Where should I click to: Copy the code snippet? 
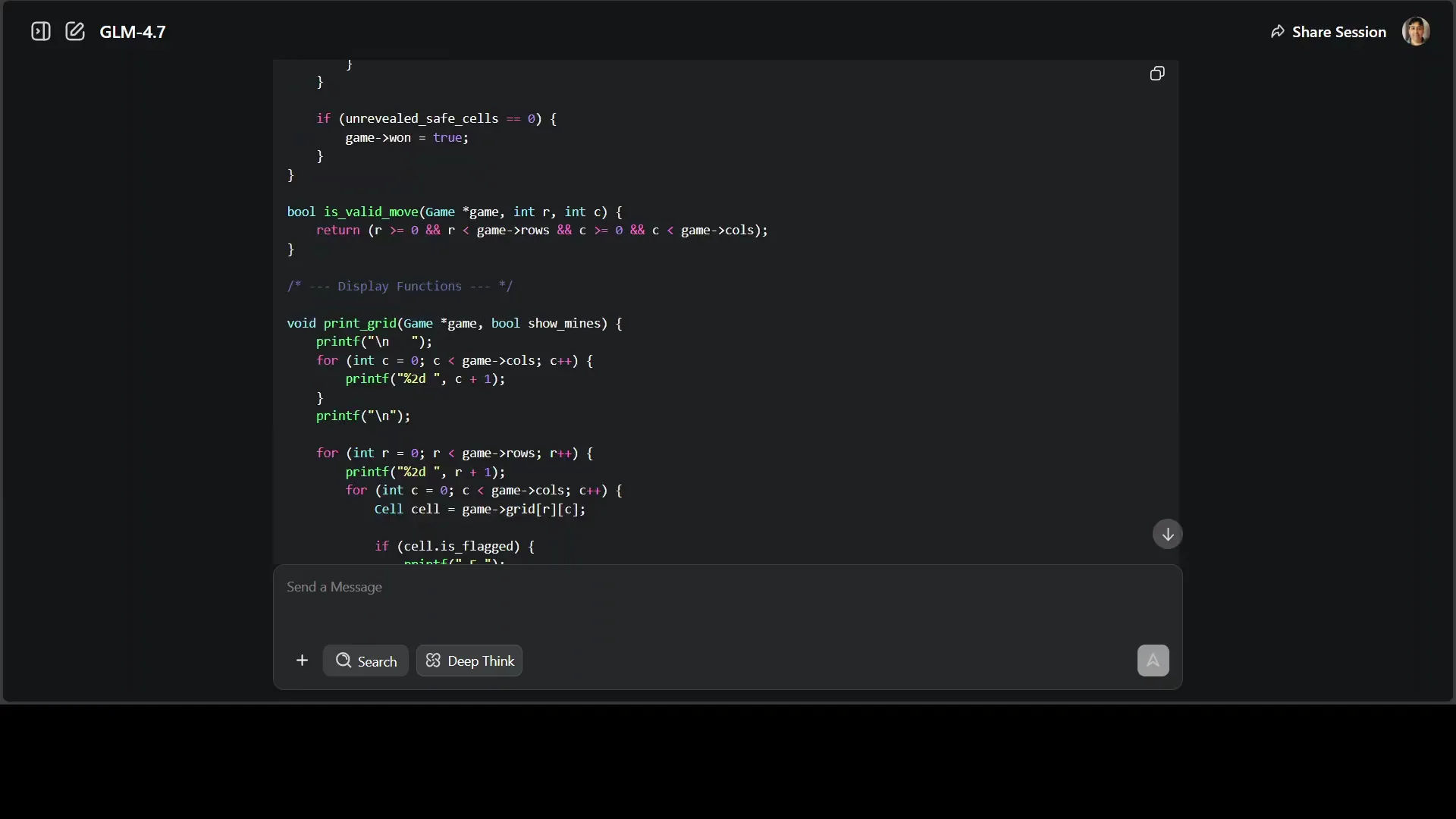(1156, 74)
